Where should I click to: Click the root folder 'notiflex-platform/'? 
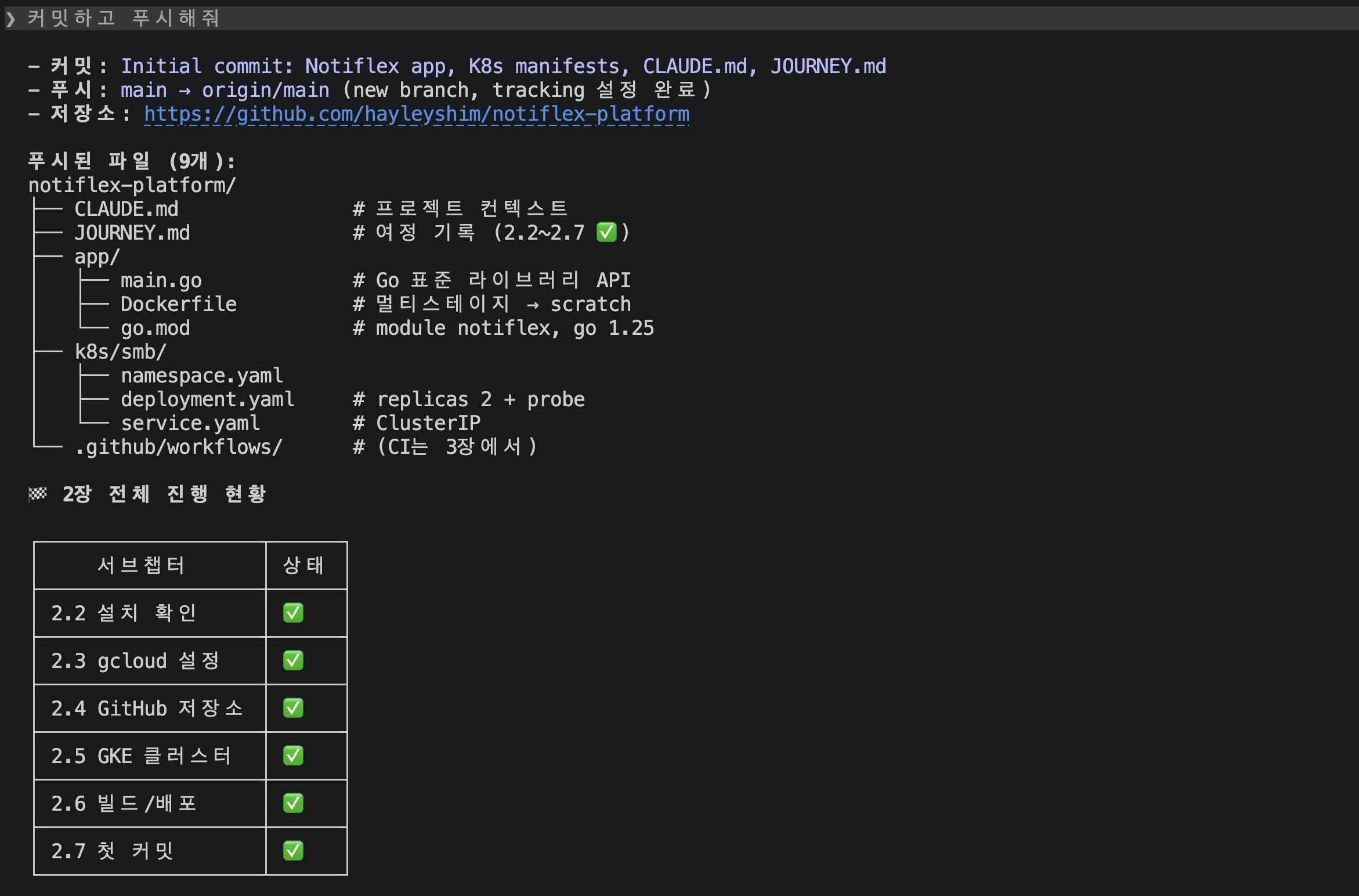[x=132, y=185]
